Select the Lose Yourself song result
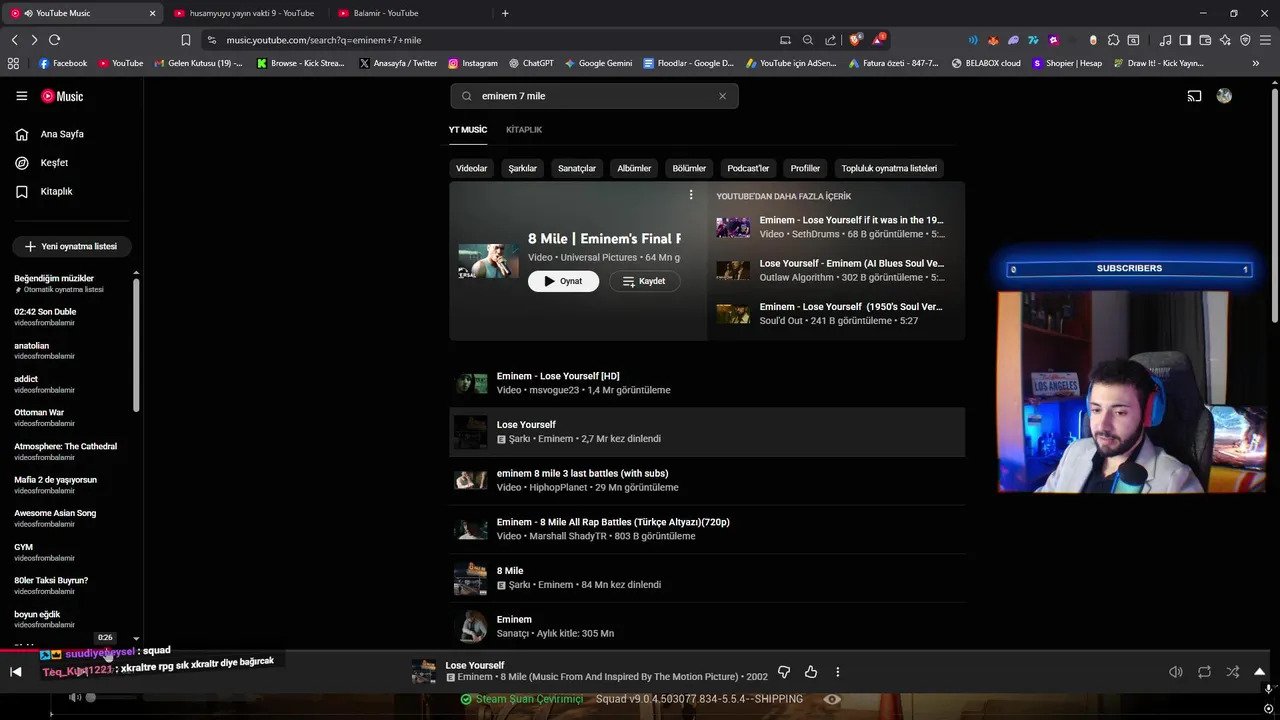This screenshot has width=1280, height=720. [707, 432]
